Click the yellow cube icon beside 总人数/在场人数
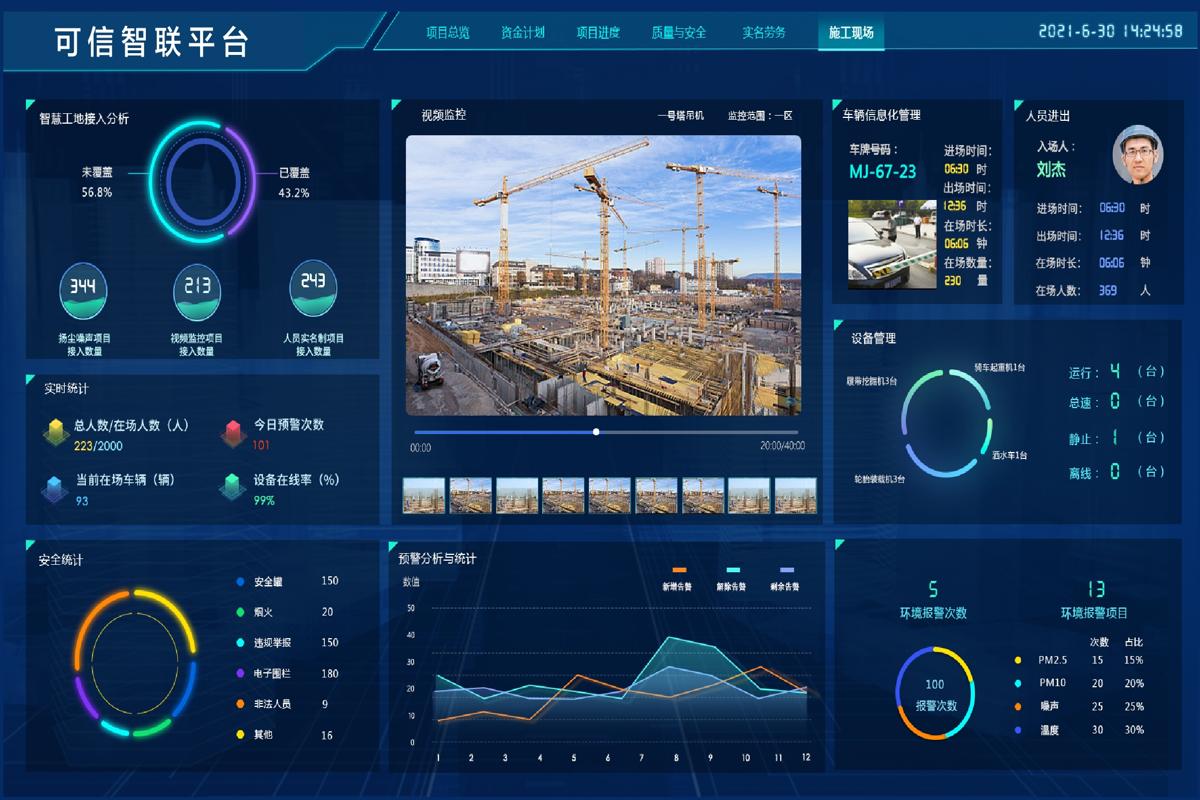Viewport: 1200px width, 800px height. coord(55,432)
